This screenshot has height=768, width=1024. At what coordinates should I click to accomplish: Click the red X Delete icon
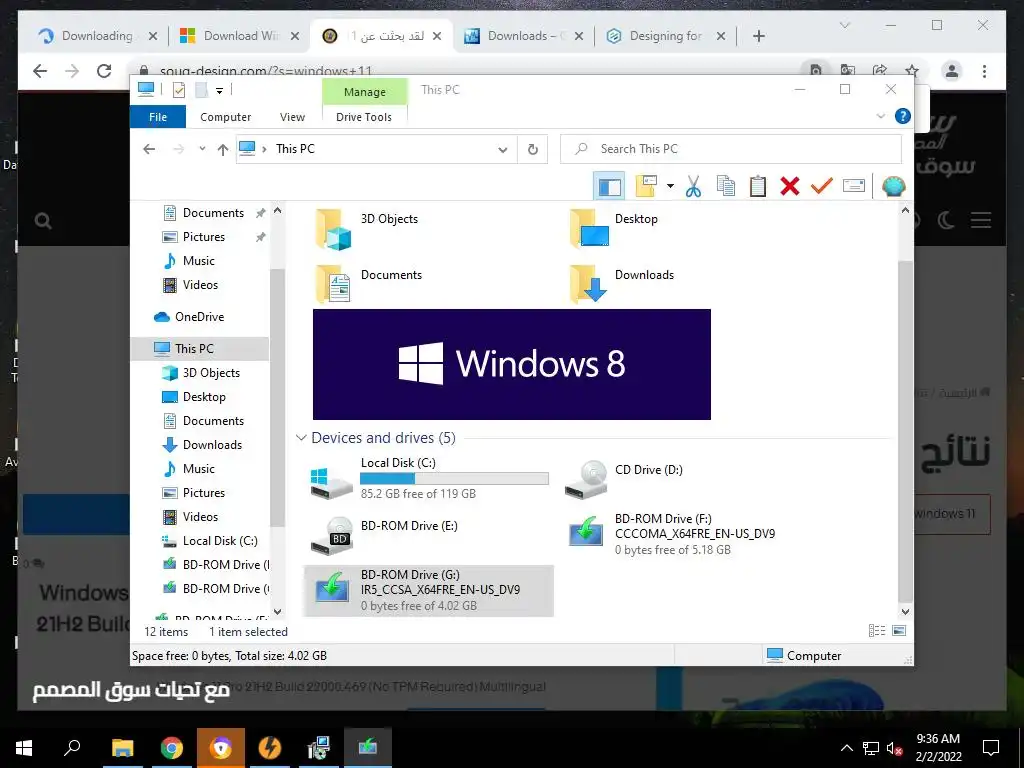coord(790,186)
